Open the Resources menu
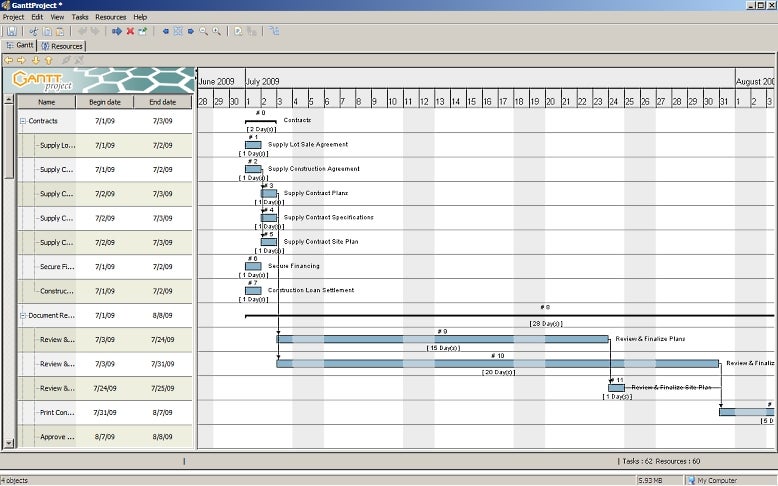The image size is (778, 486). [111, 17]
